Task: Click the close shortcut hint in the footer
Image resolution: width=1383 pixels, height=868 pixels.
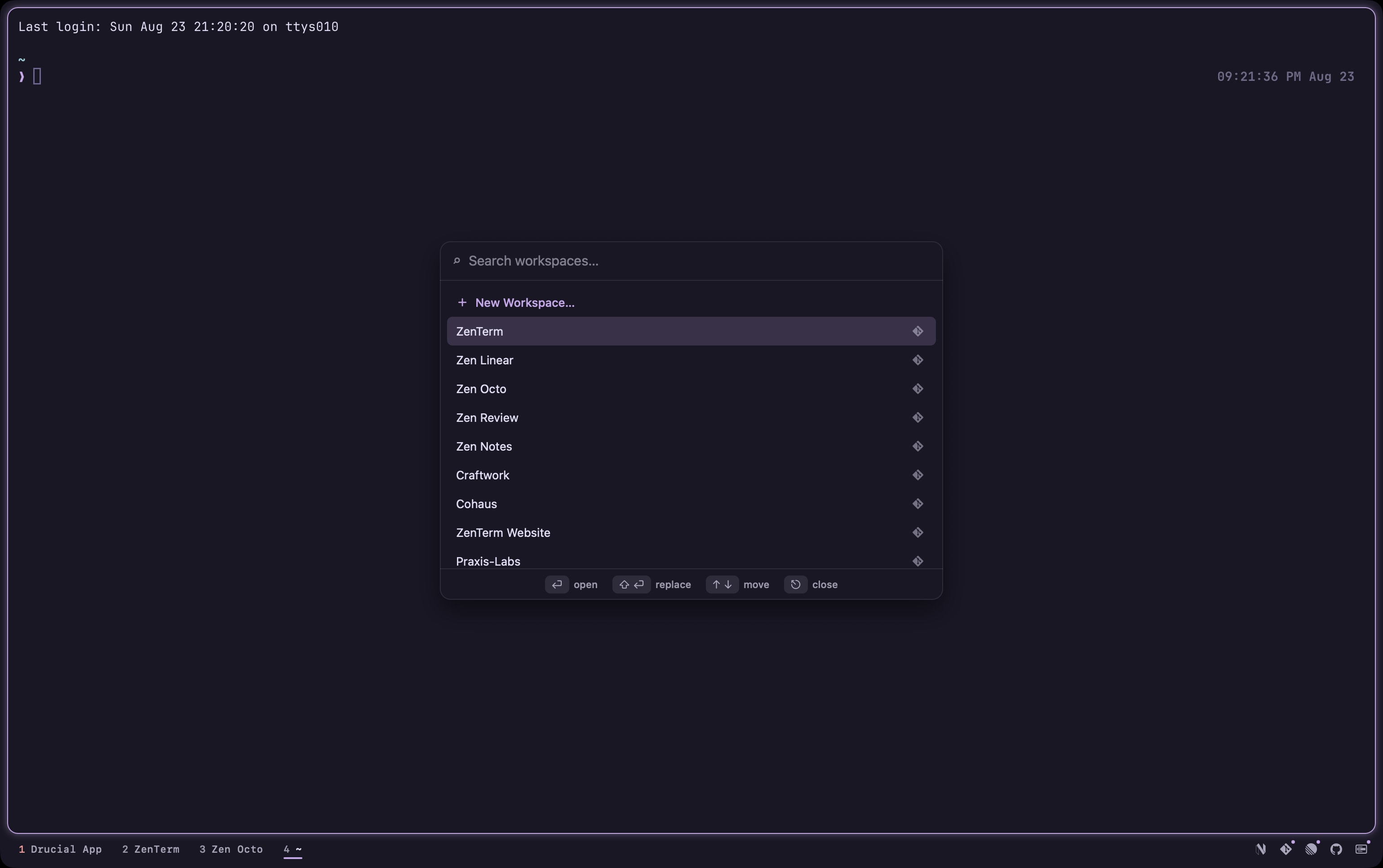Action: (811, 585)
